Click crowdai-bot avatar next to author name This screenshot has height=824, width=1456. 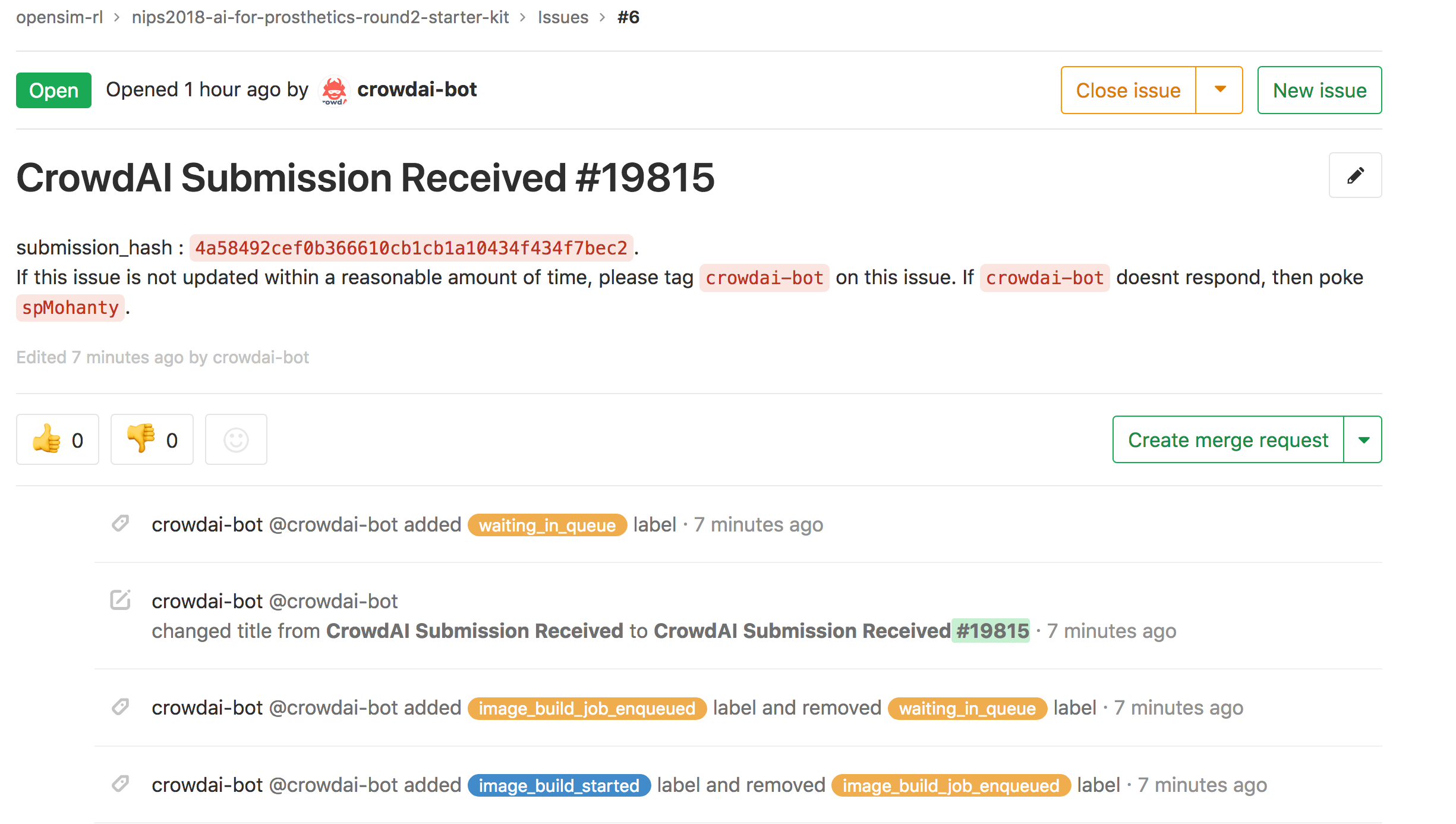(334, 90)
